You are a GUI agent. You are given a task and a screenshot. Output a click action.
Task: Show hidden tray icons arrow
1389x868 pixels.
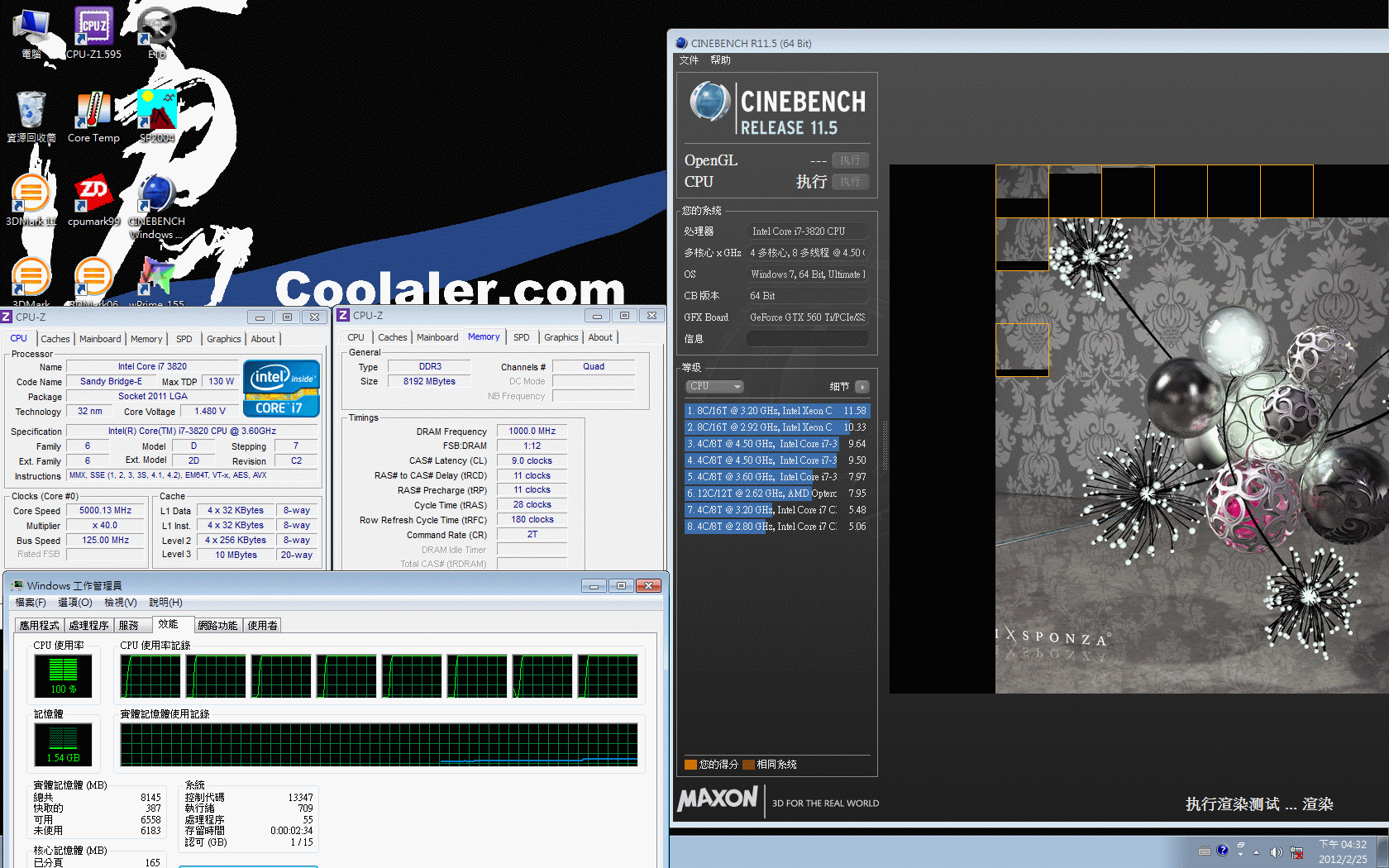coord(1257,852)
